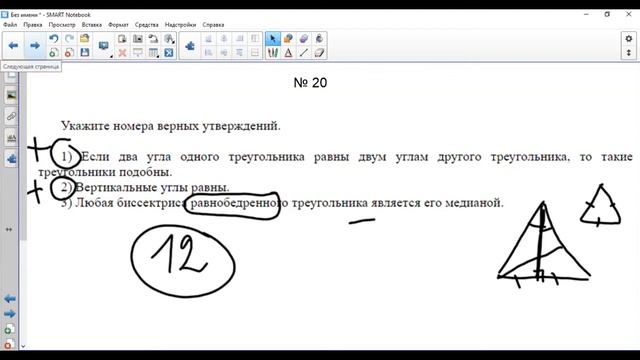Click the sidebar next page blue arrow
Viewport: 640px width, 360px height.
tap(10, 314)
